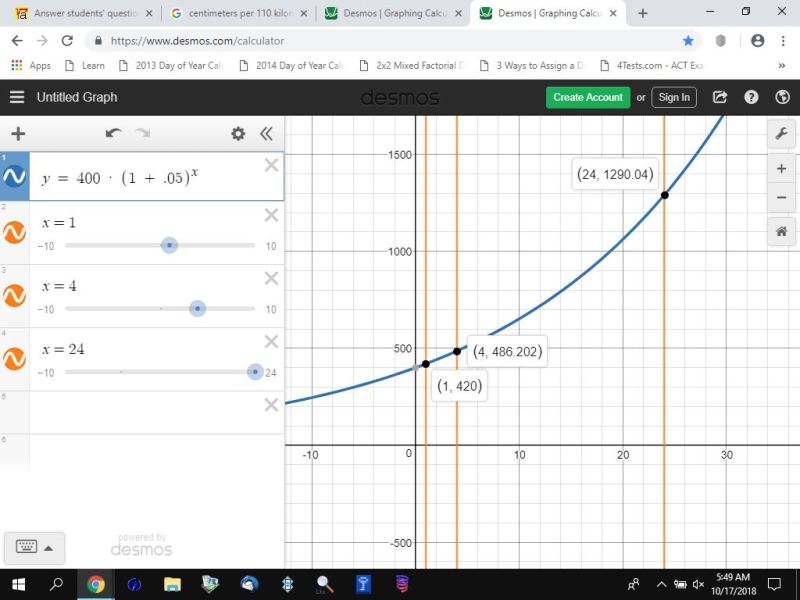800x600 pixels.
Task: Open Chrome's three-dot menu
Action: point(783,41)
